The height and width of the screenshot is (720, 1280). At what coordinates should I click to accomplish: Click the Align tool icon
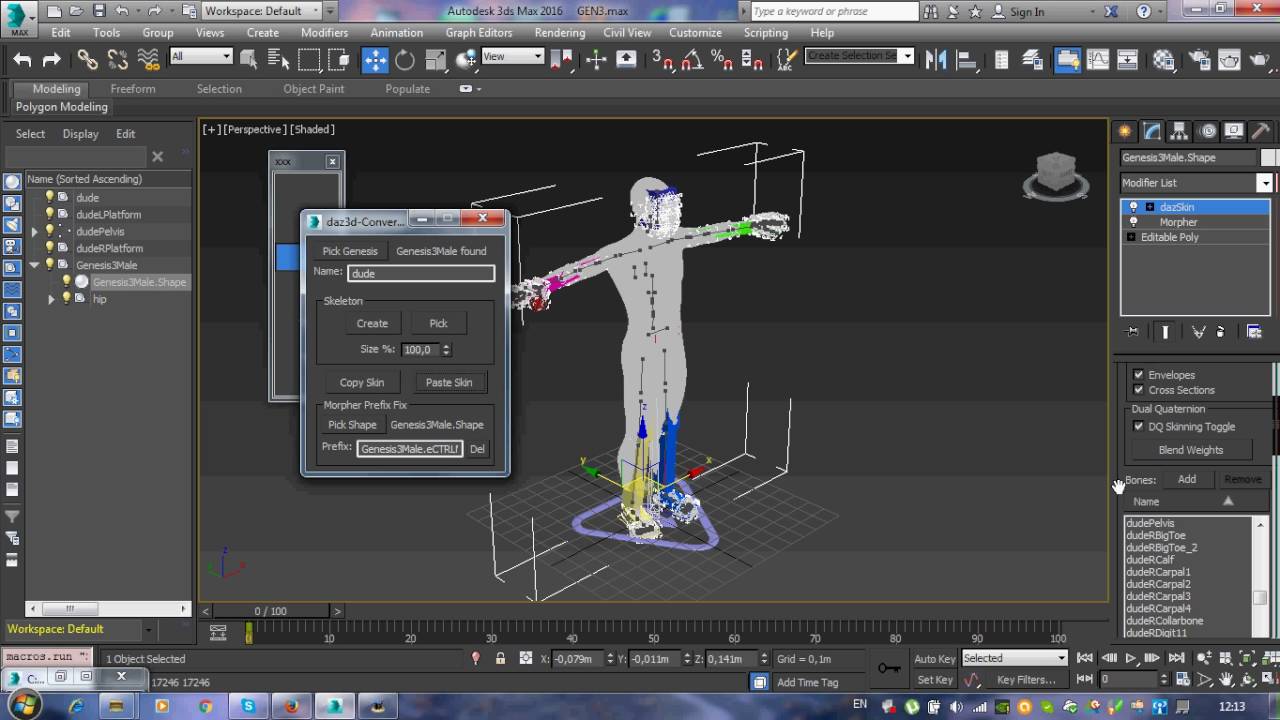point(967,60)
